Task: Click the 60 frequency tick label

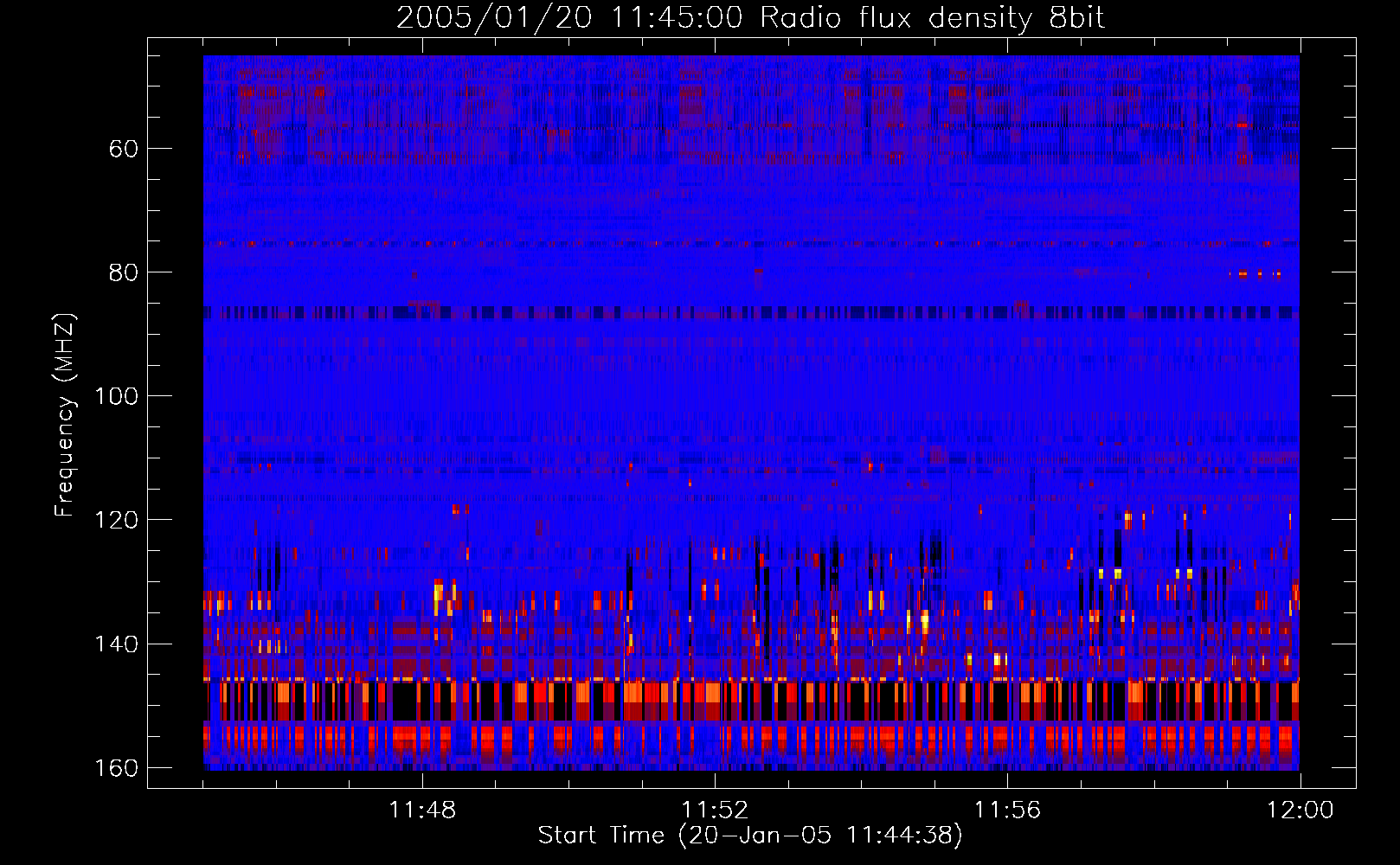Action: coord(123,149)
